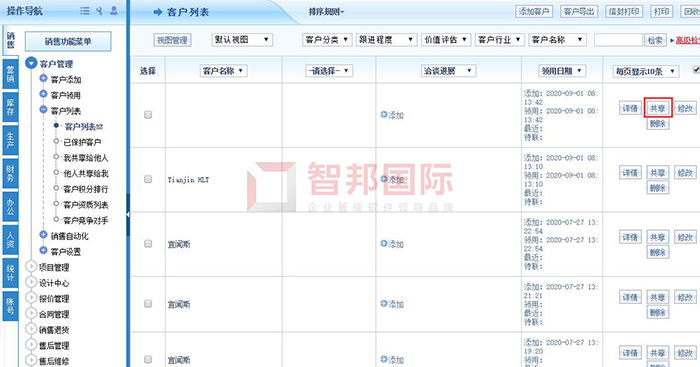Click the 检索 search button
Screen dimensions: 700x367
[x=655, y=40]
